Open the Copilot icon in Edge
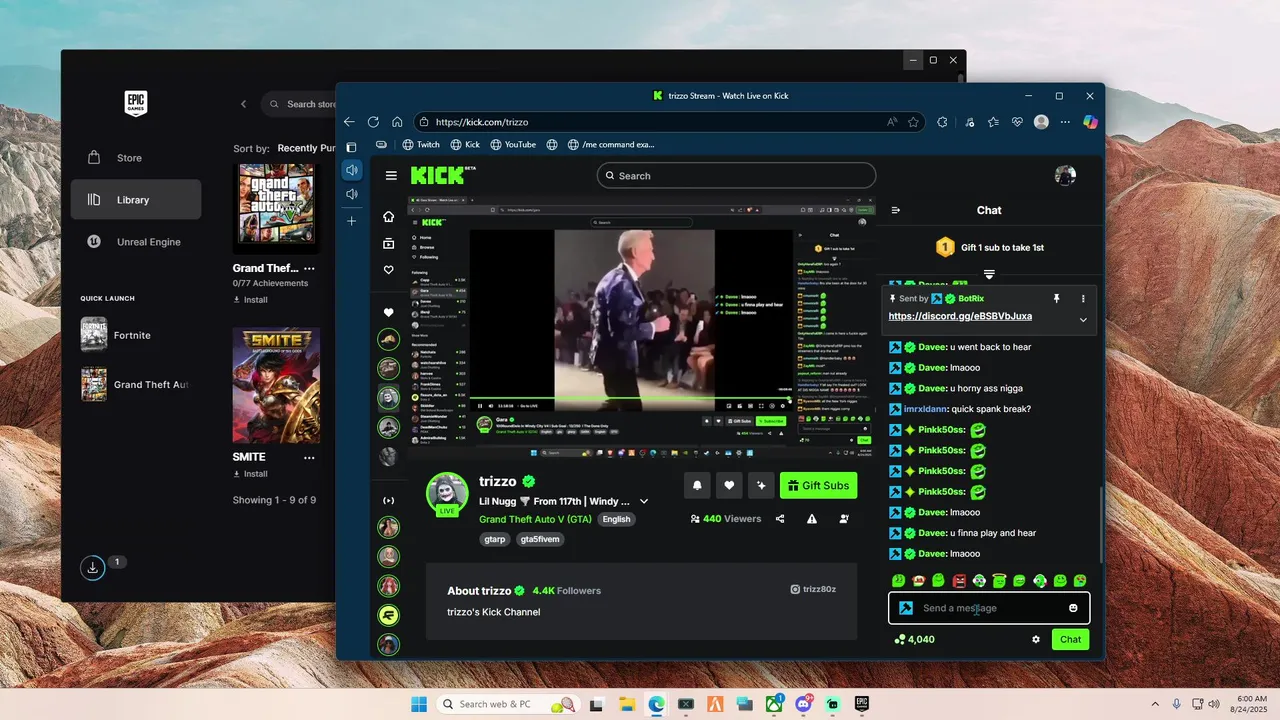1280x720 pixels. 1090,122
